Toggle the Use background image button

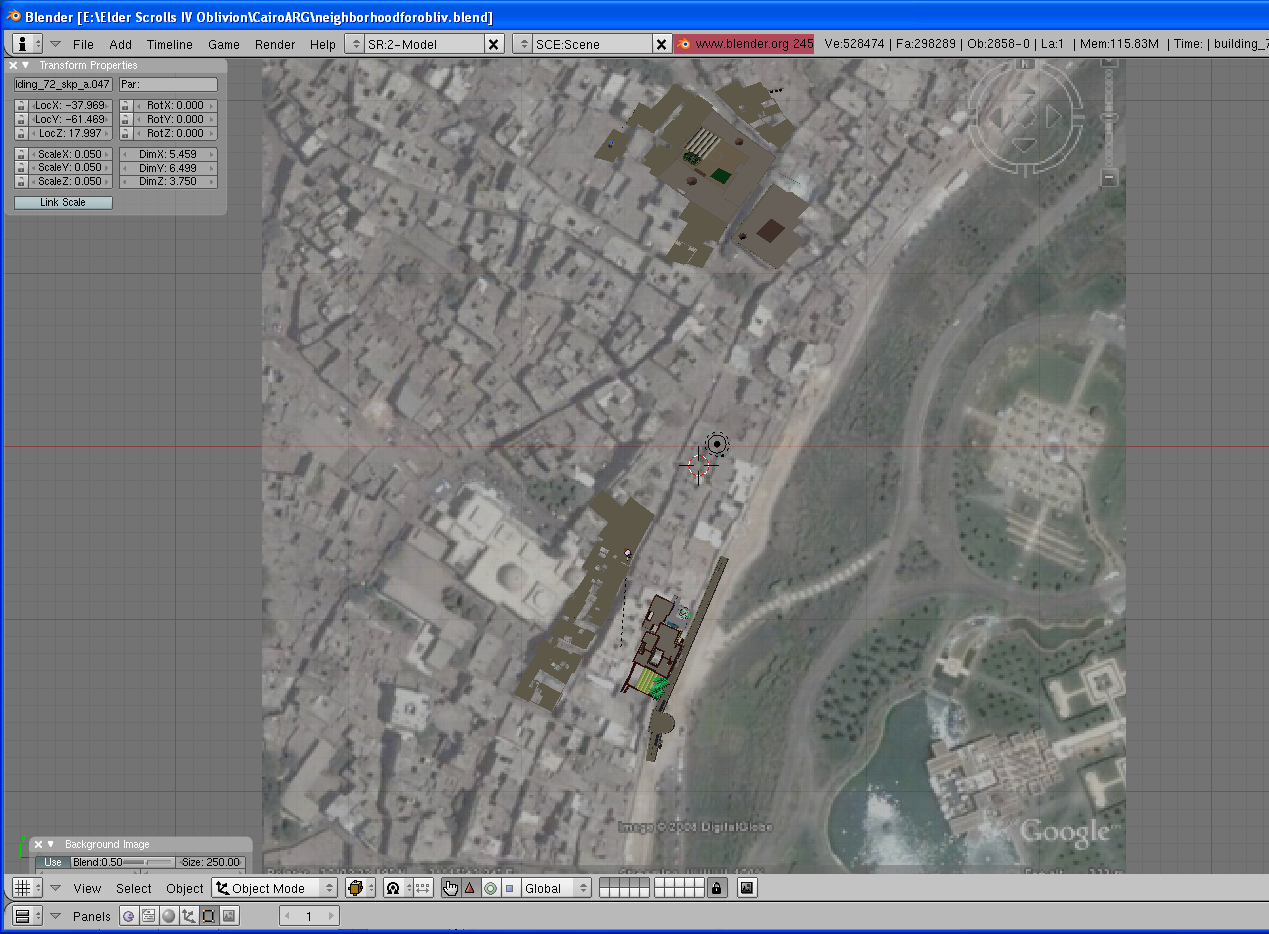[53, 862]
